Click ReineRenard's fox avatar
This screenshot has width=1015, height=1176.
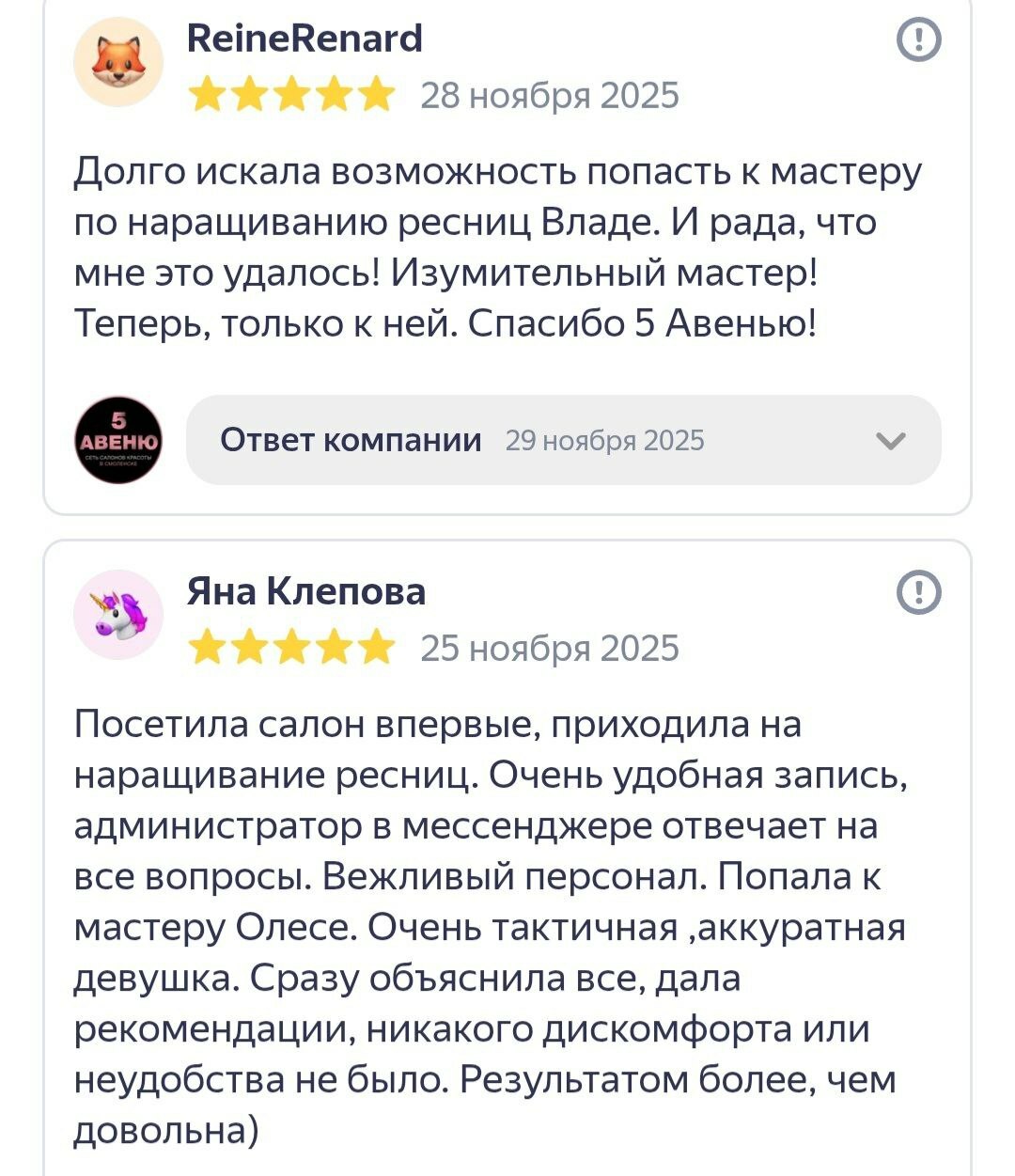[118, 63]
